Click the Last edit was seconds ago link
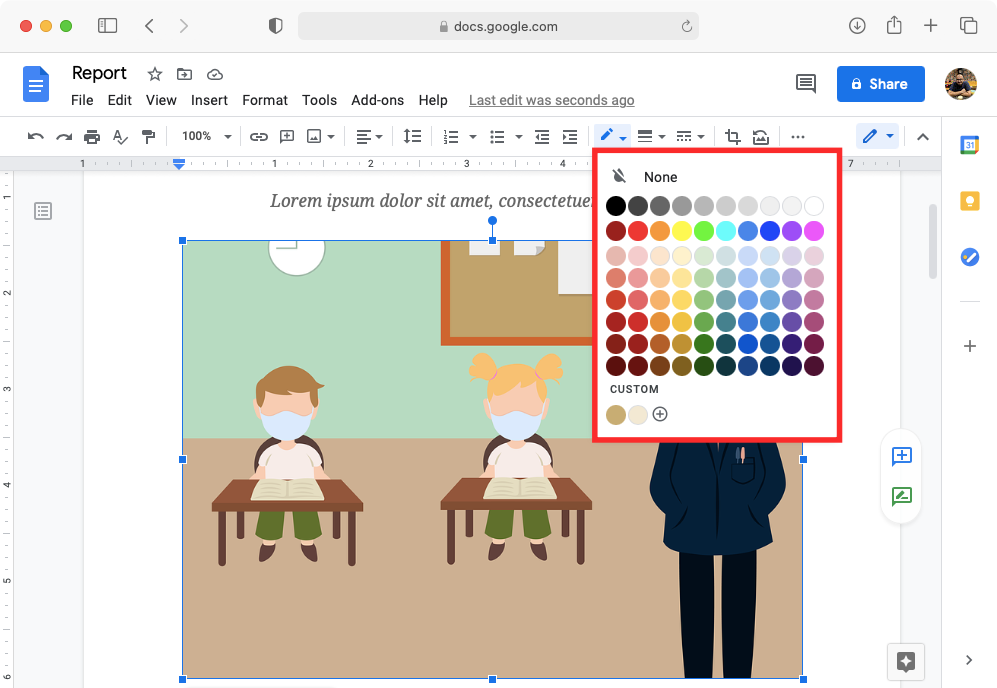This screenshot has width=997, height=688. pos(551,100)
